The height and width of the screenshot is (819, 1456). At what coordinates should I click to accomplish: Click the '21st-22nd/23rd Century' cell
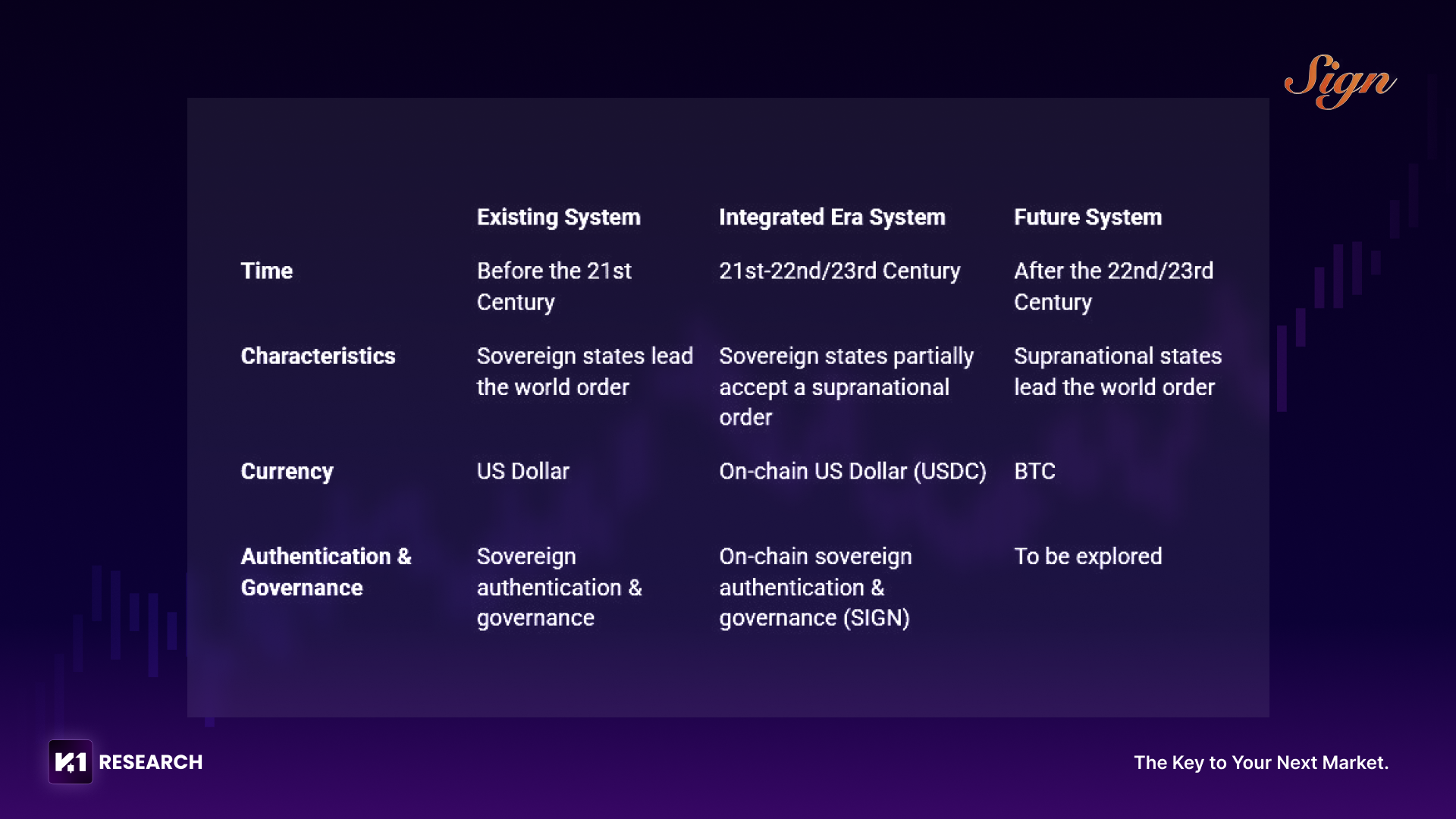point(839,271)
